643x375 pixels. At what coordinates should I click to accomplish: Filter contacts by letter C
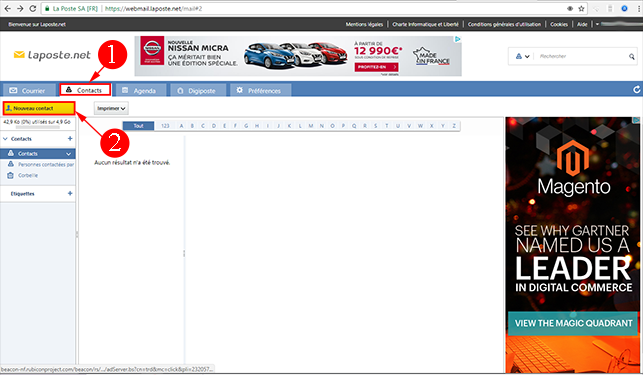[203, 126]
